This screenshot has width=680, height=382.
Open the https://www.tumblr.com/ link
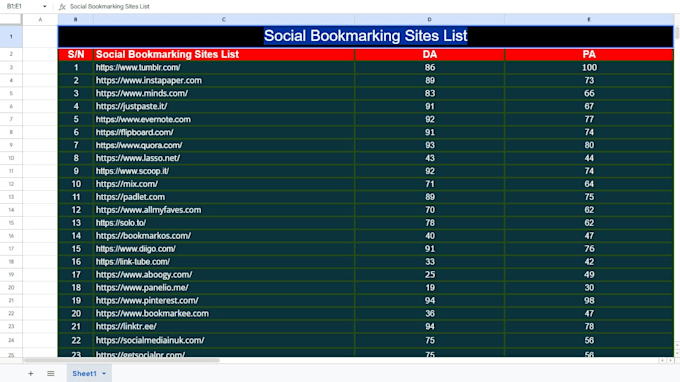[138, 67]
